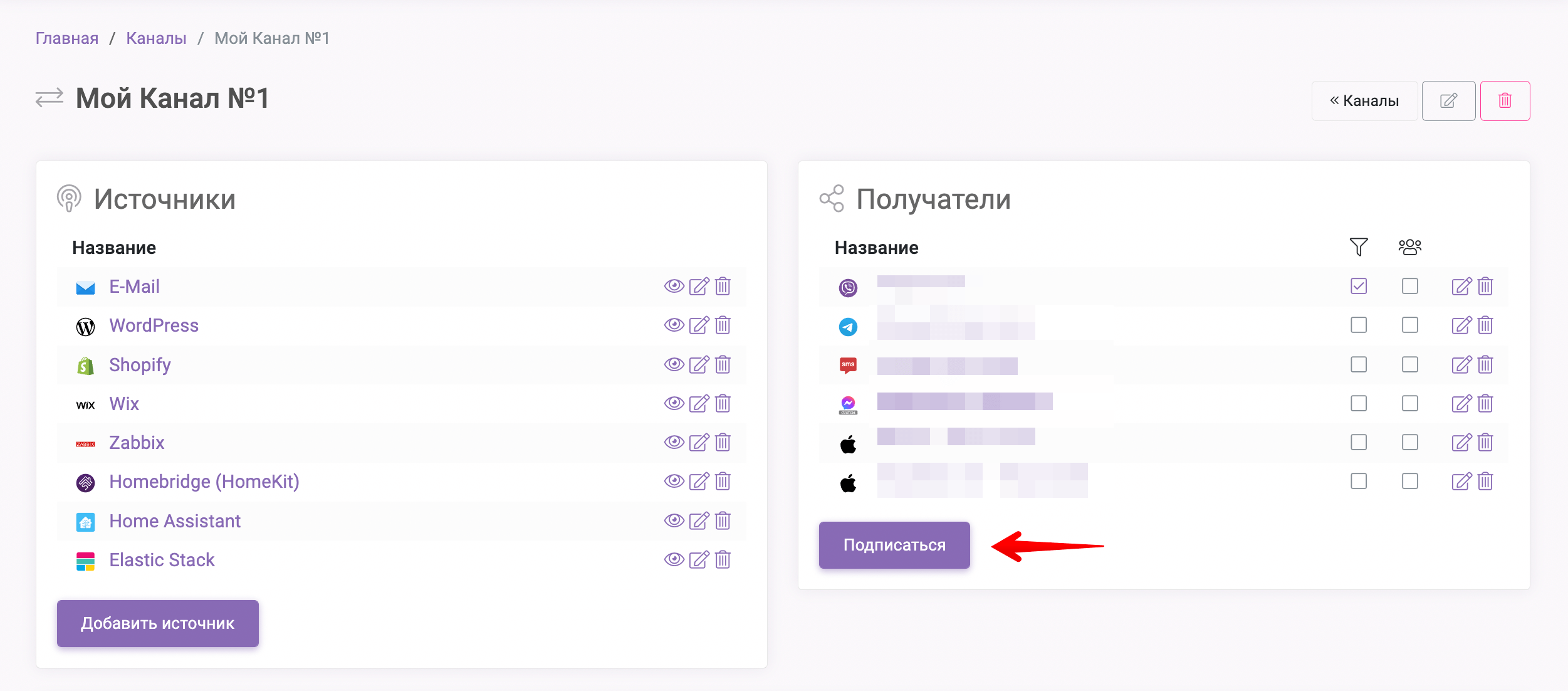Enable the filter checkbox for SMS recipient
The image size is (1568, 691).
(x=1359, y=364)
